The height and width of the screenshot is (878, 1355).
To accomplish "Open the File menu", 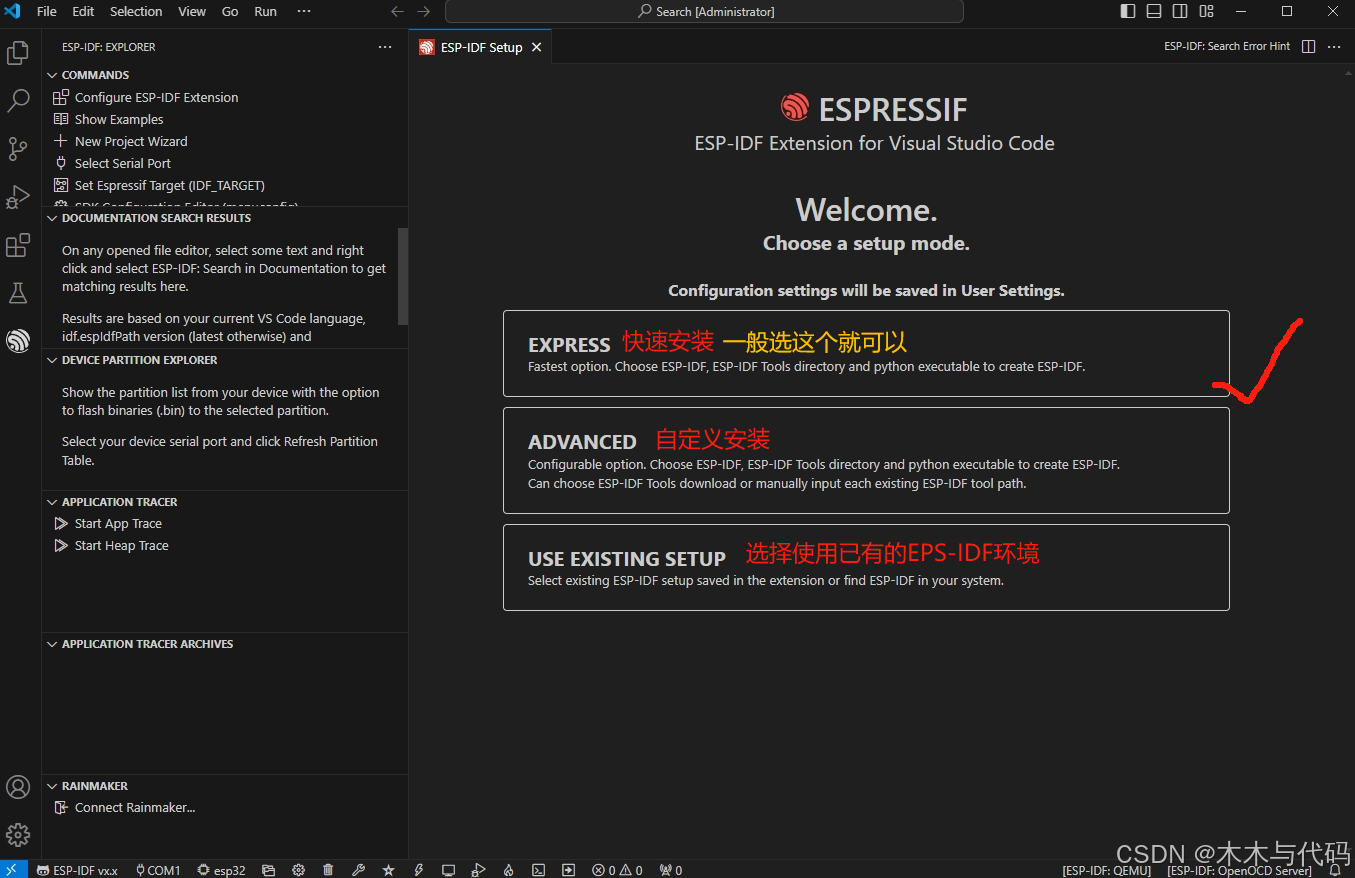I will (46, 11).
